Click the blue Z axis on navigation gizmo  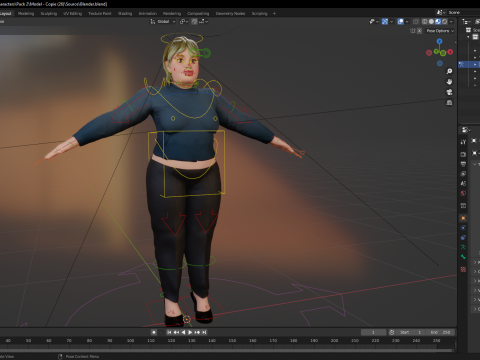(x=440, y=41)
